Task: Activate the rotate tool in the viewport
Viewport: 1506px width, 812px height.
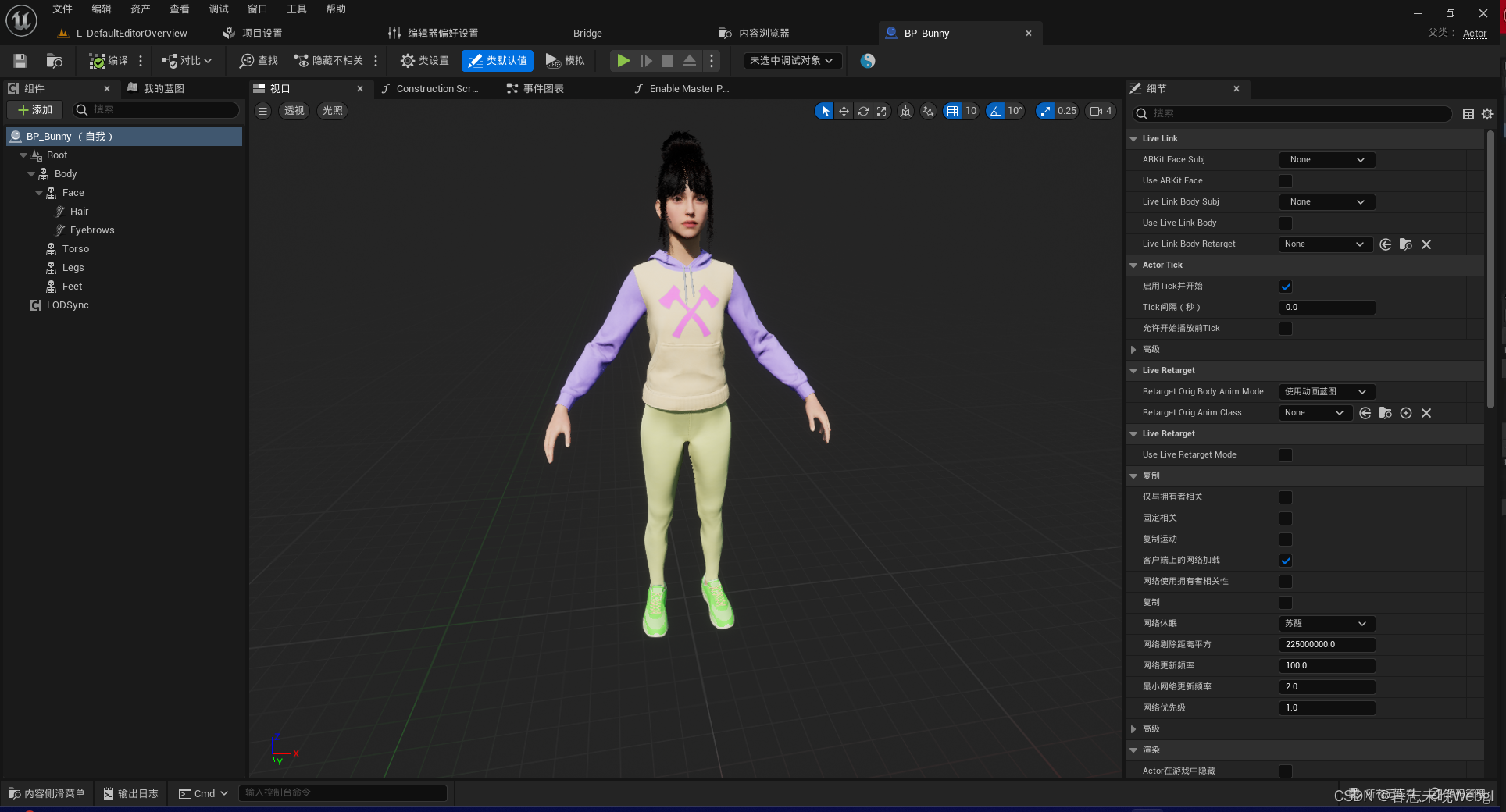Action: (863, 111)
